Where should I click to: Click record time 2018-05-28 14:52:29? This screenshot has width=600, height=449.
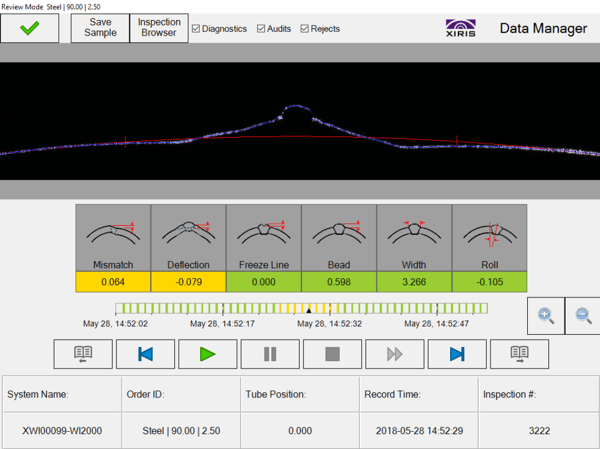pyautogui.click(x=419, y=431)
